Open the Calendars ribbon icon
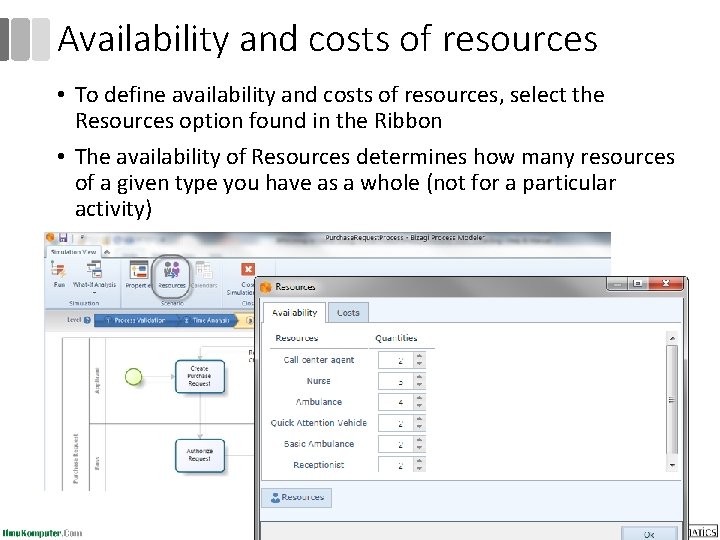This screenshot has height=540, width=720. (204, 270)
